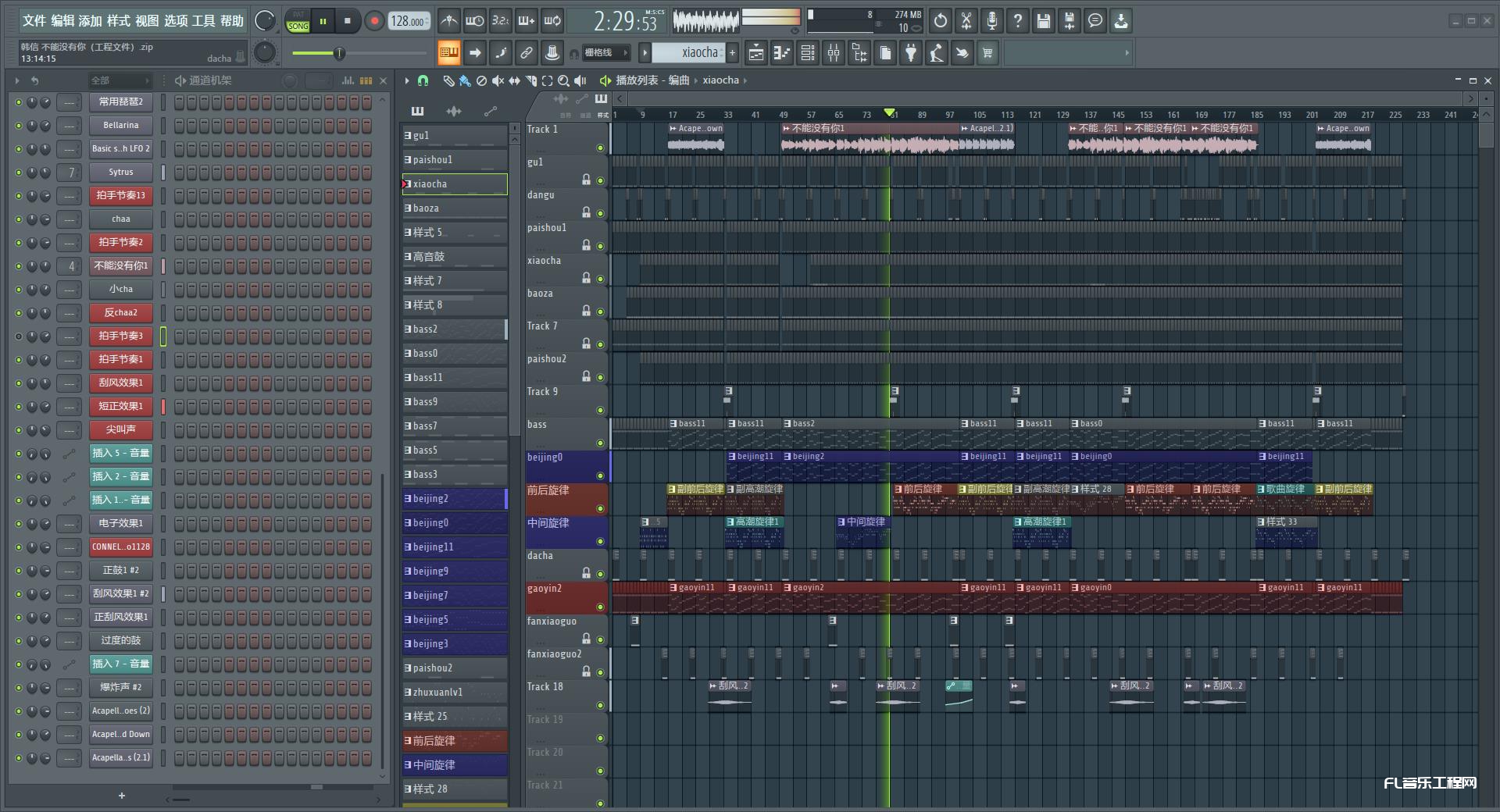This screenshot has height=812, width=1500.
Task: Select the playlist paint brush tool
Action: (465, 80)
